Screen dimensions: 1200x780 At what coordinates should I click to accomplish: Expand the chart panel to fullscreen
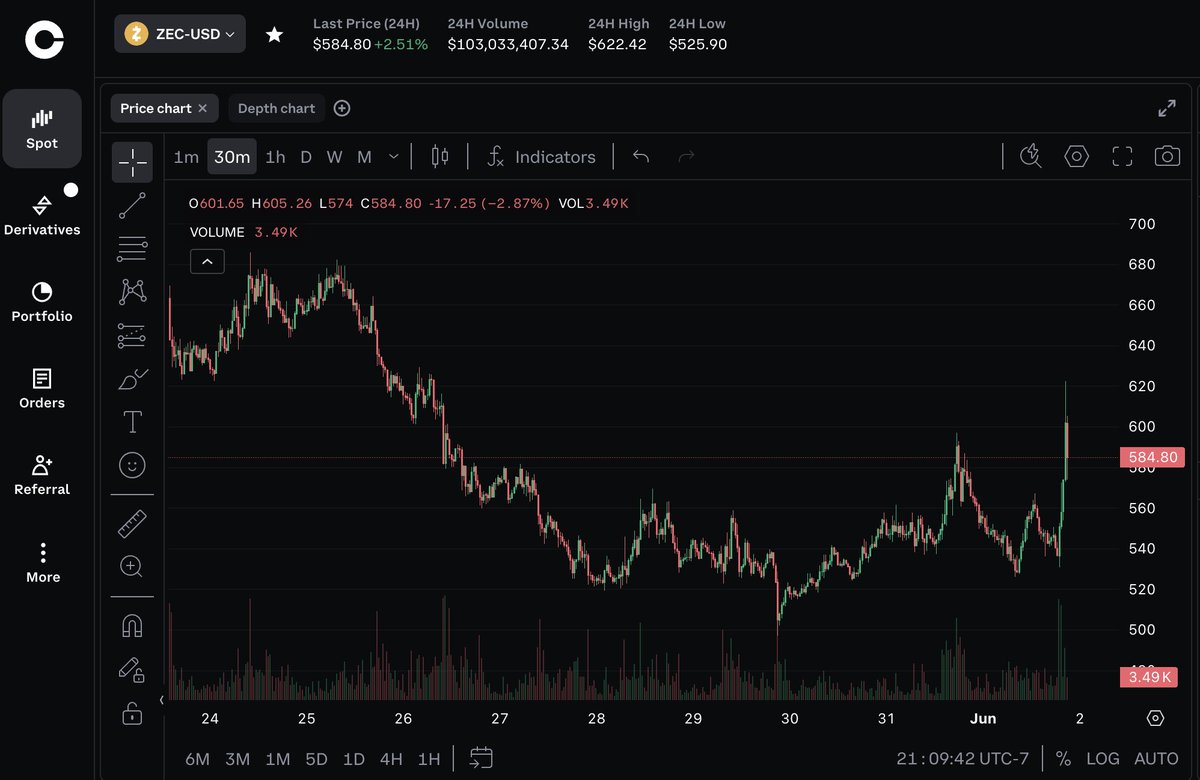[1166, 108]
